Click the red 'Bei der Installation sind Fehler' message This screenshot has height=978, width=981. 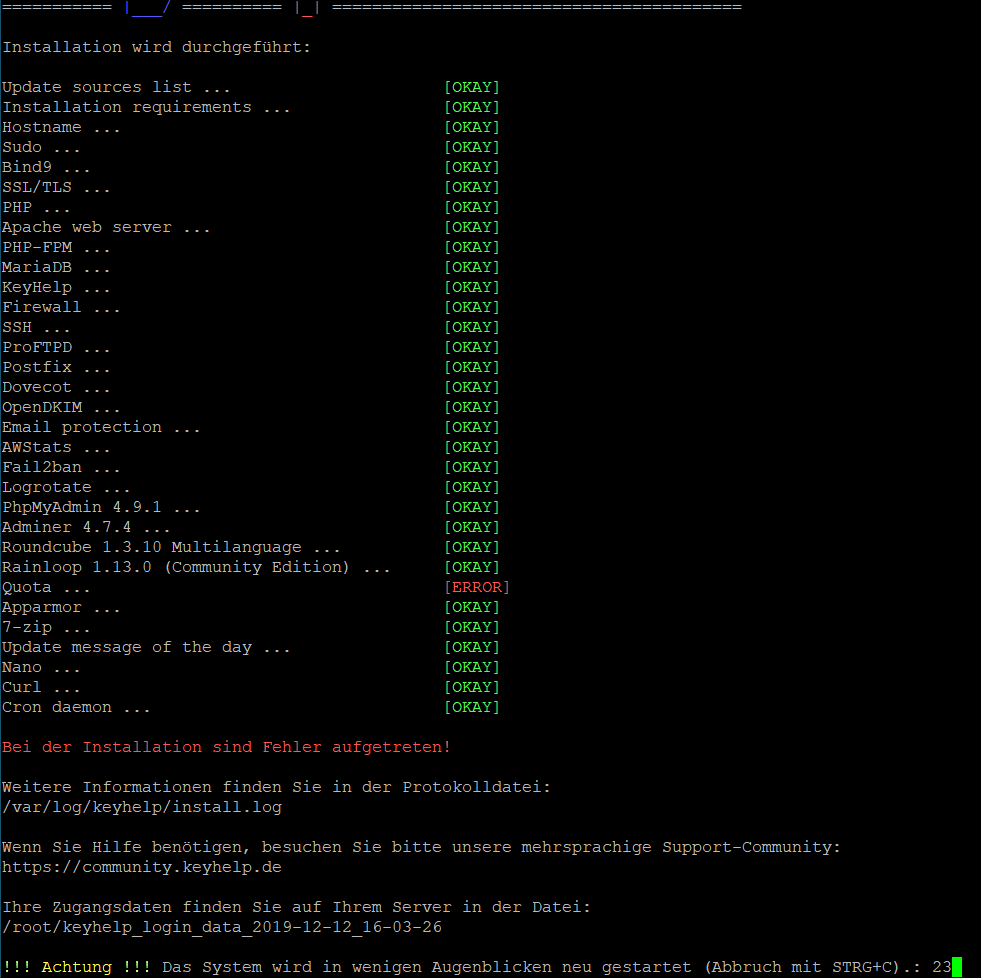[x=226, y=747]
